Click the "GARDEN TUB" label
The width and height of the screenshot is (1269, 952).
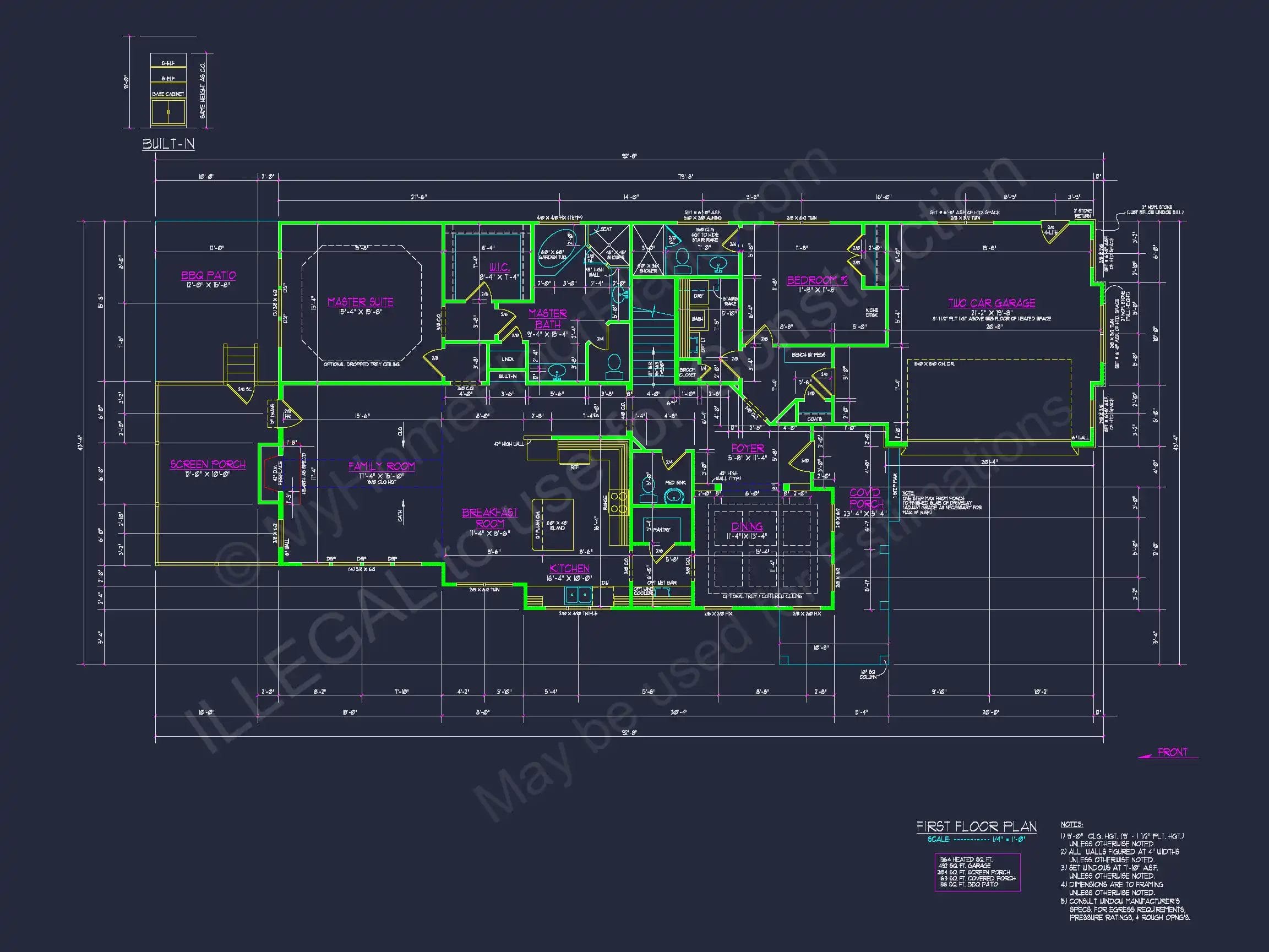pos(552,257)
